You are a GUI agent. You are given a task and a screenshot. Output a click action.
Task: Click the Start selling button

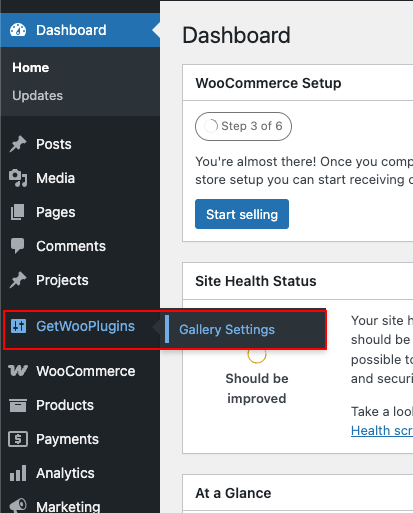coord(242,214)
